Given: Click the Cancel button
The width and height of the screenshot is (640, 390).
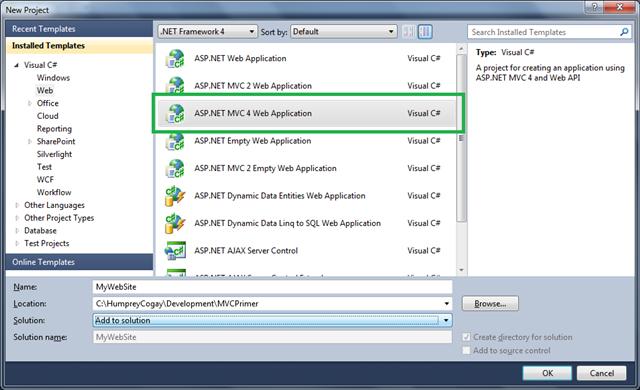Looking at the screenshot, I should [601, 373].
